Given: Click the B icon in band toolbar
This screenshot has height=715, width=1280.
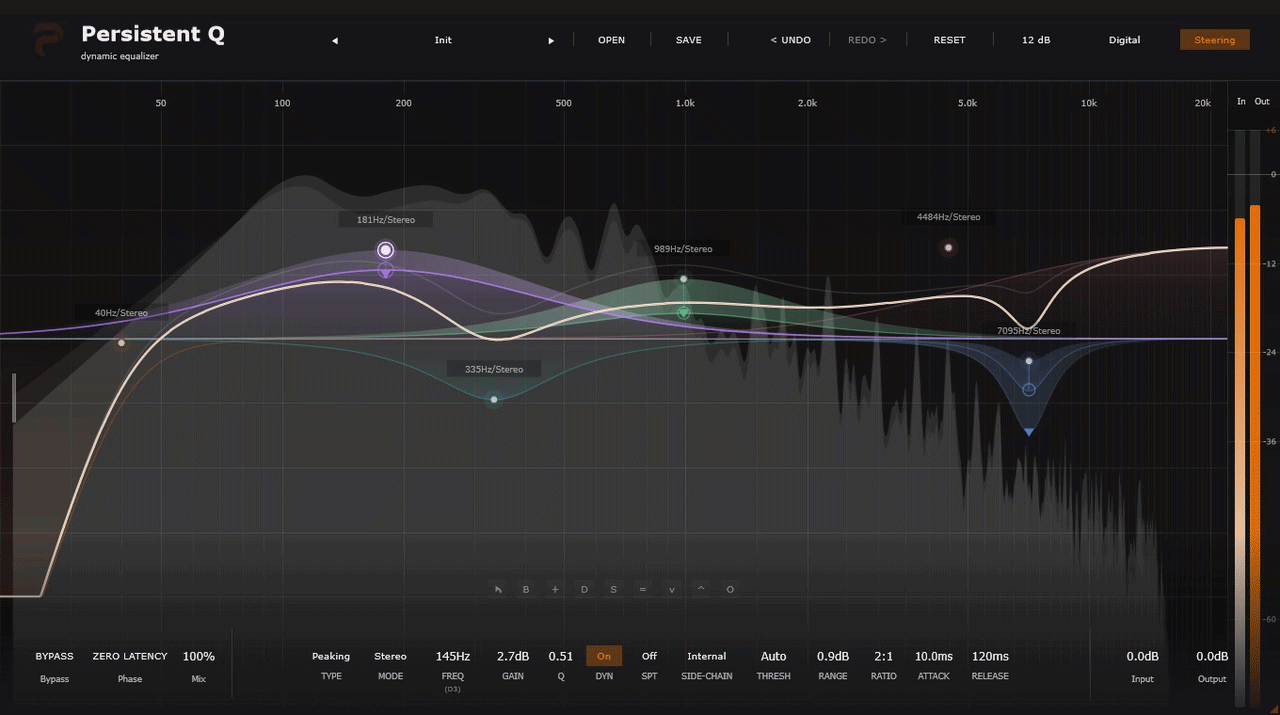Looking at the screenshot, I should 526,589.
